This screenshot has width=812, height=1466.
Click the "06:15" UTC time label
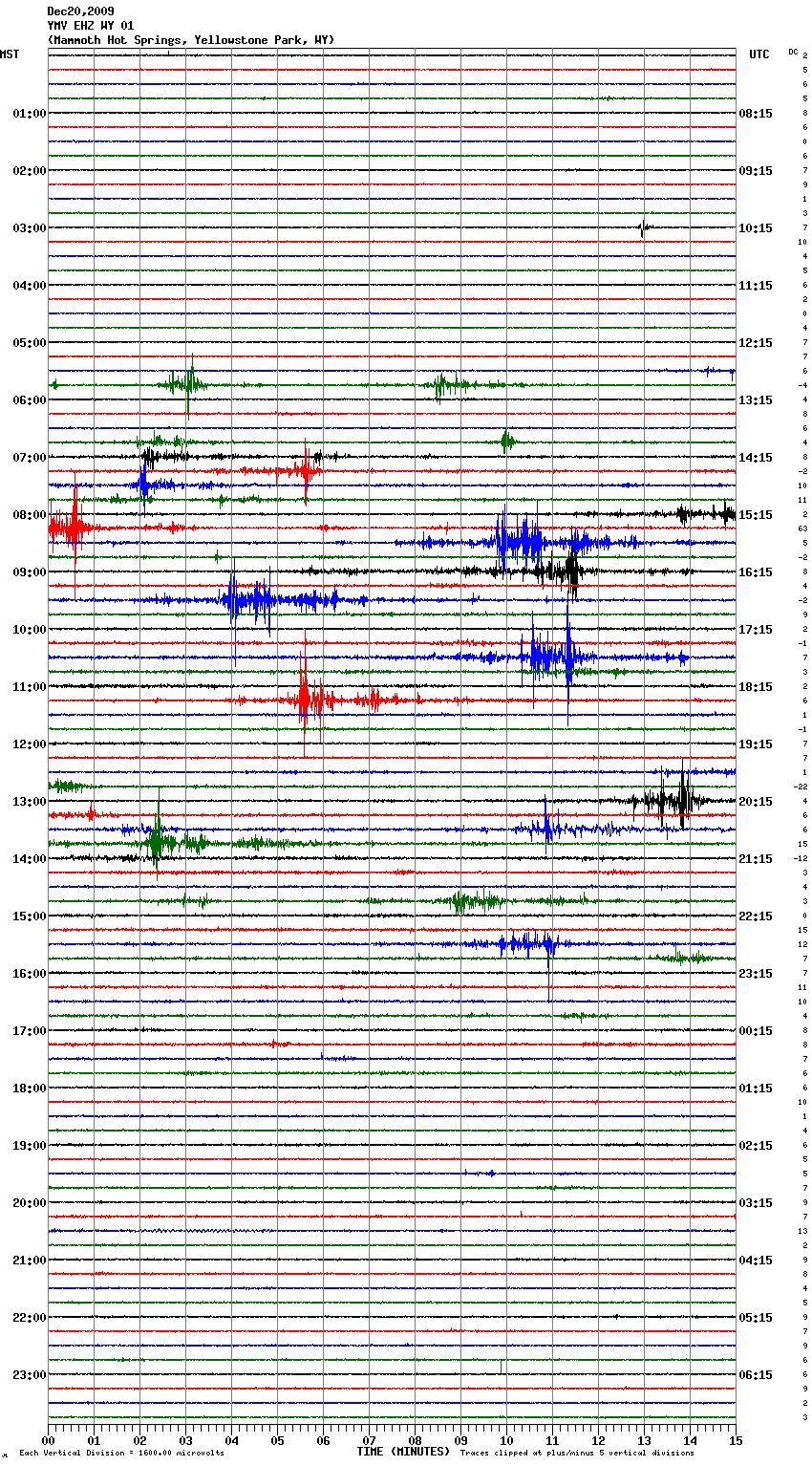click(756, 1375)
